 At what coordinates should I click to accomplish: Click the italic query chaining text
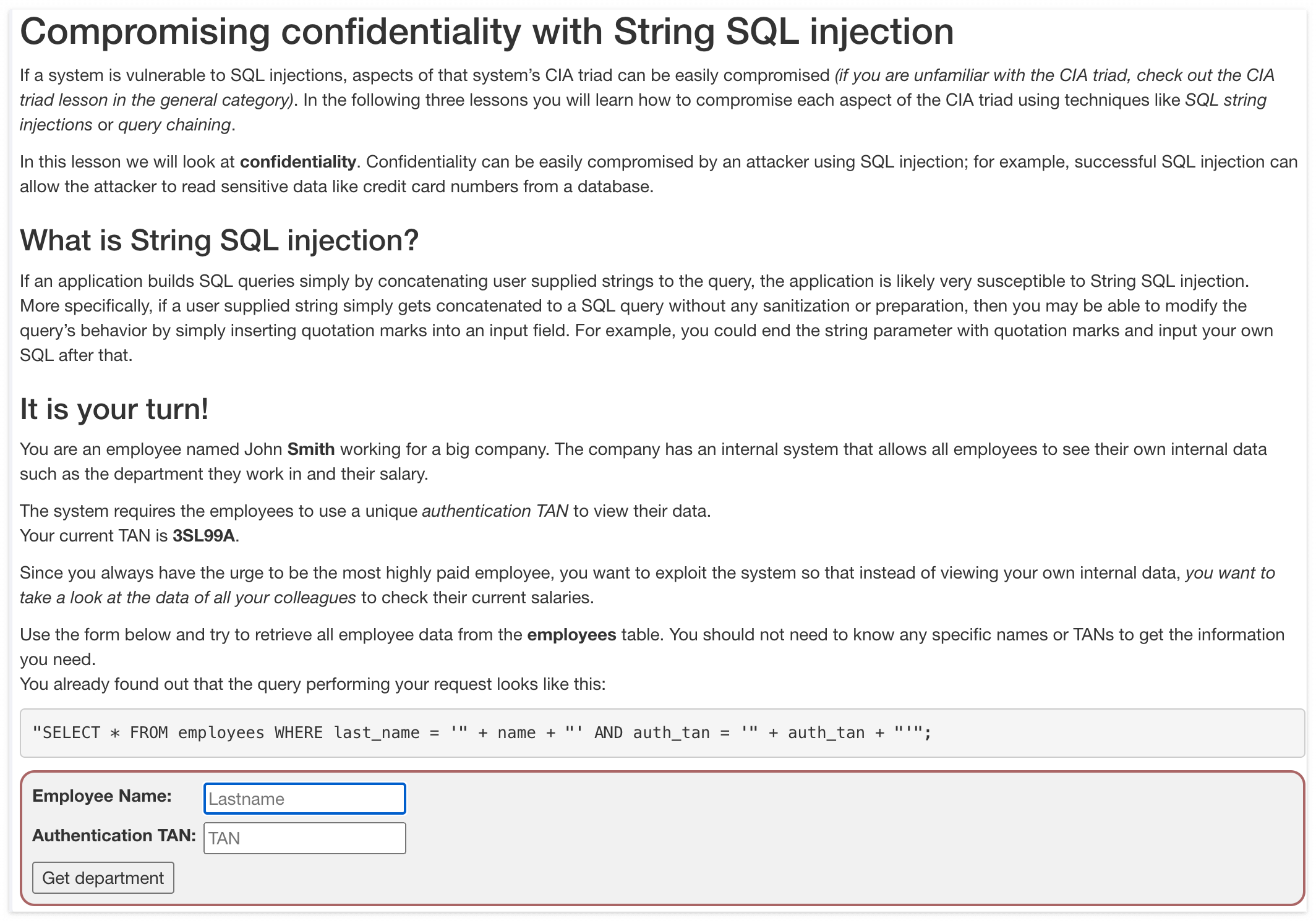[x=174, y=125]
